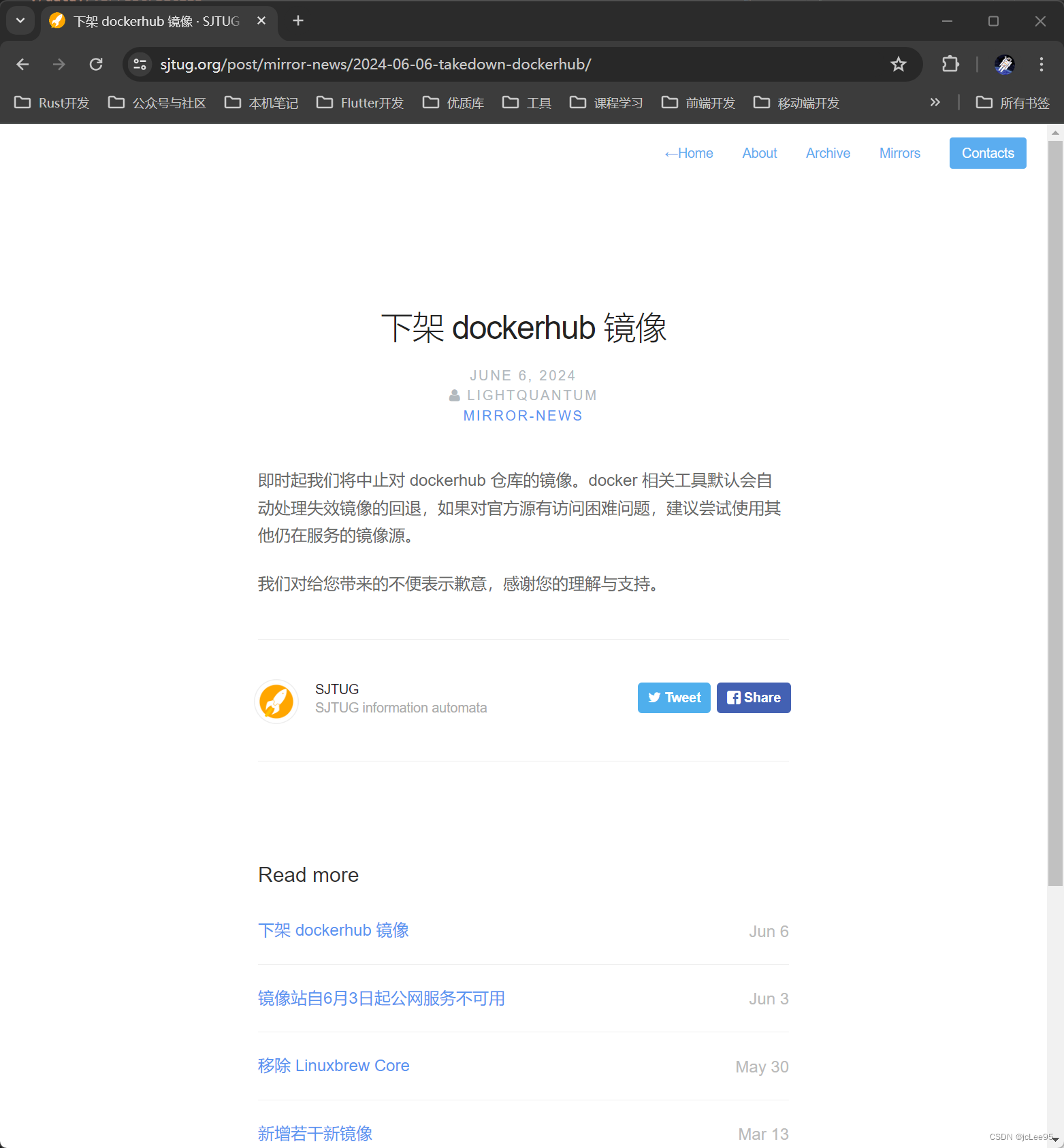Click the Contacts button
Viewport: 1064px width, 1148px height.
988,153
